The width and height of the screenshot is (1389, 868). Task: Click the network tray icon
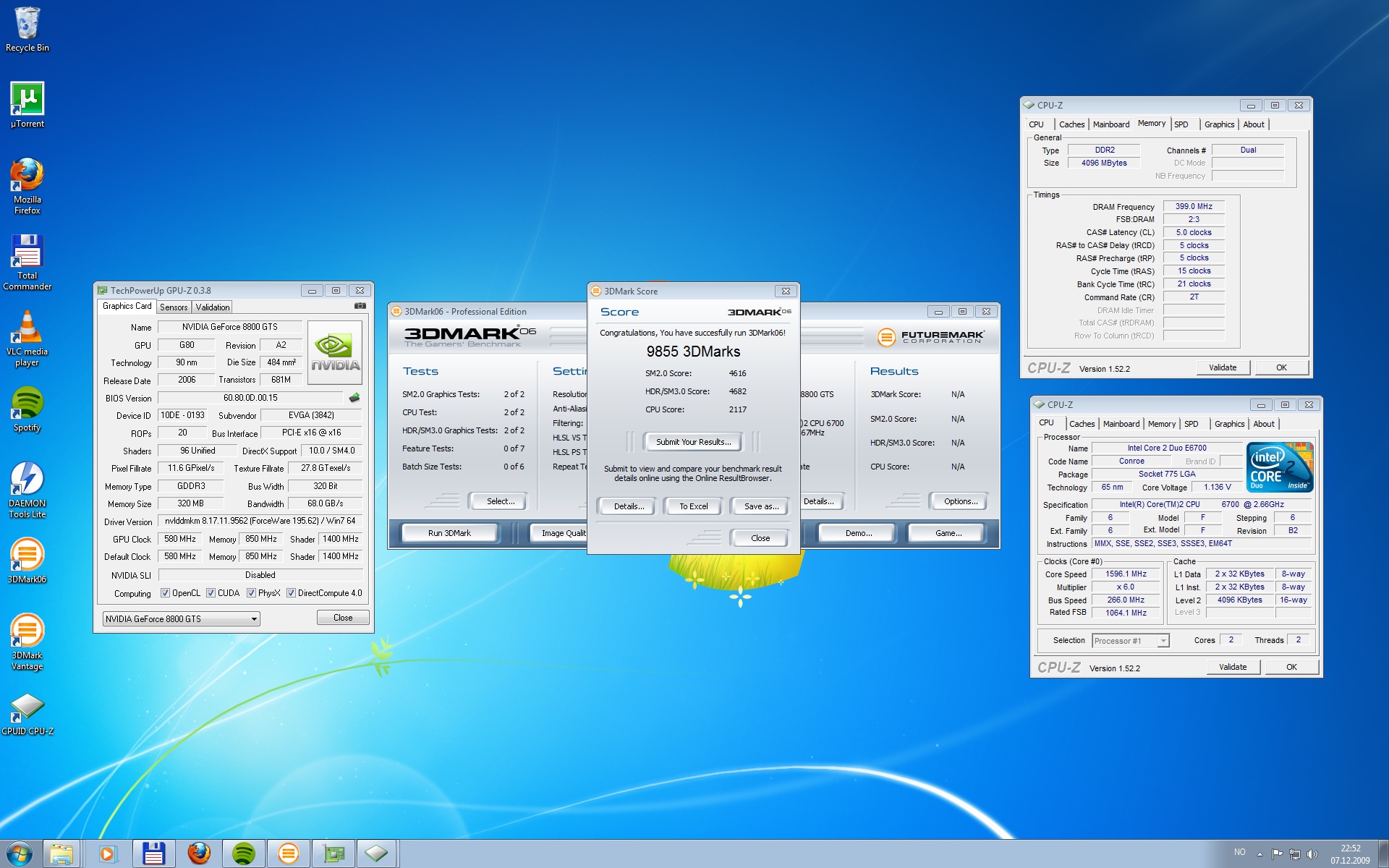1295,854
